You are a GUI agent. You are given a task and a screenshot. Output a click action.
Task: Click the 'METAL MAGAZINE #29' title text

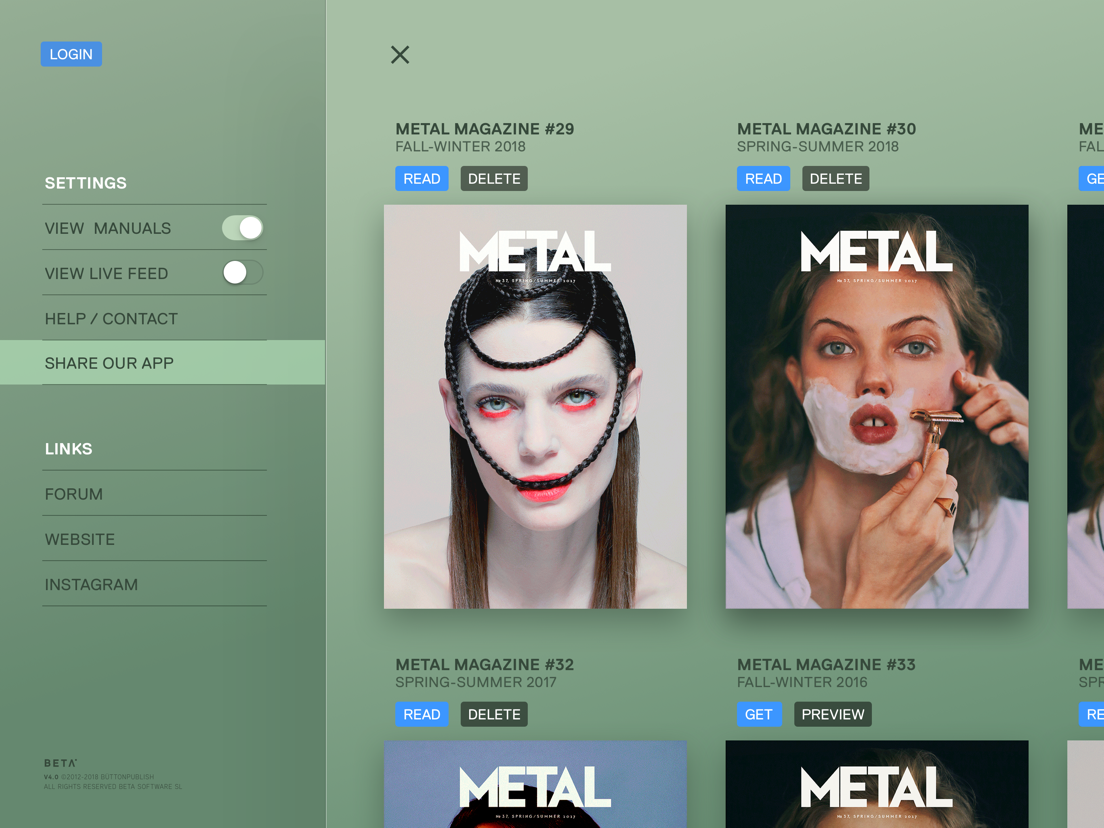pyautogui.click(x=484, y=129)
